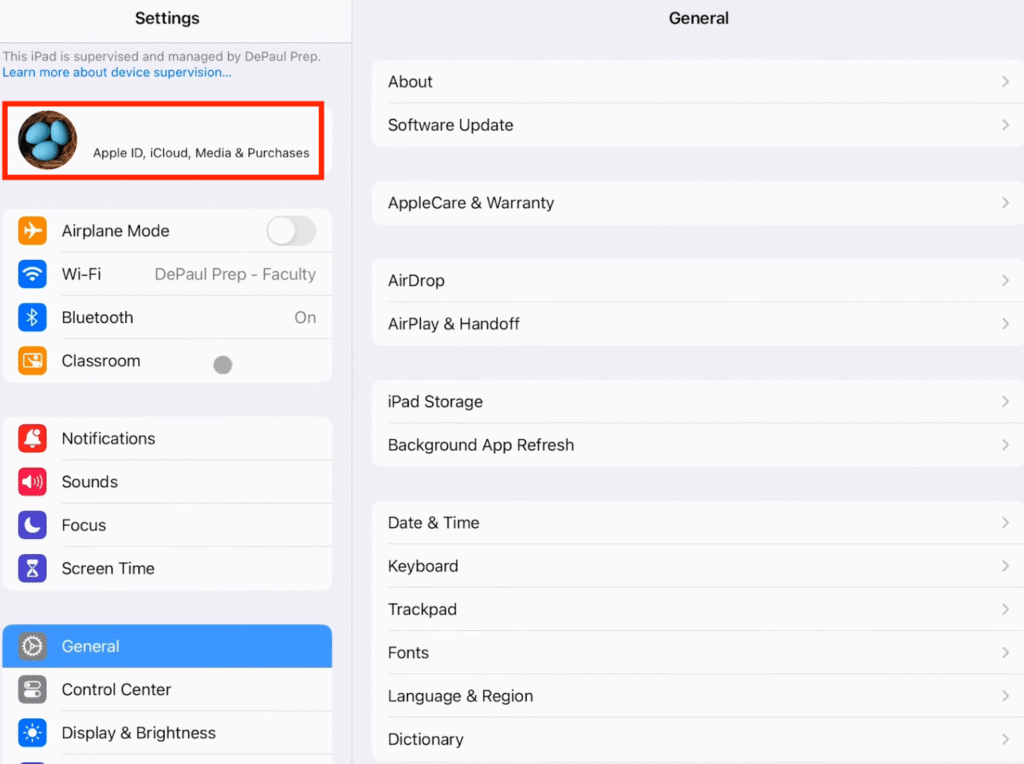Select General in the sidebar
Screen dimensions: 1024x764
167,646
